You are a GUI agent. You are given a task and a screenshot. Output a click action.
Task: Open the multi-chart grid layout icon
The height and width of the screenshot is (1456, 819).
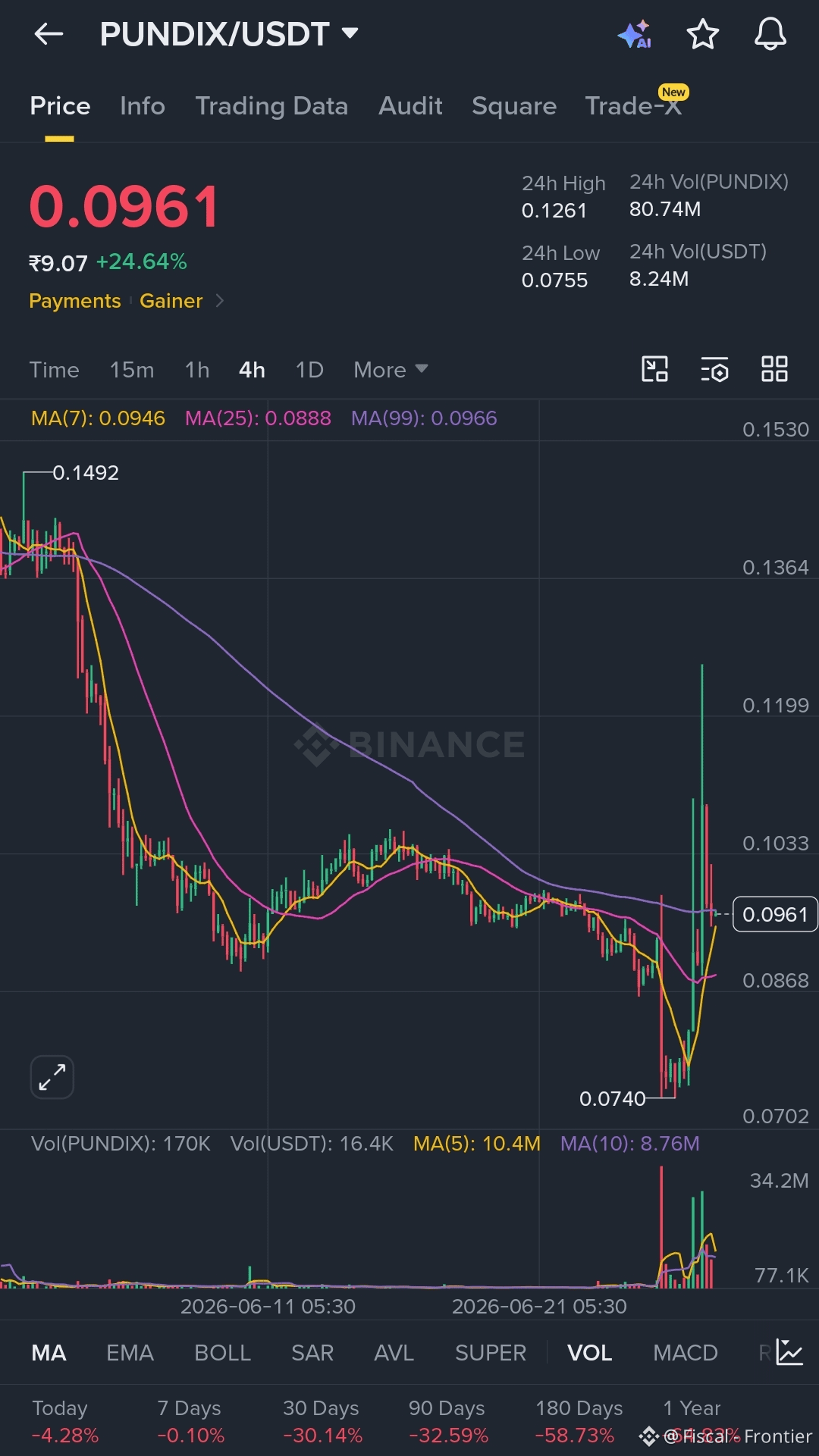[774, 369]
